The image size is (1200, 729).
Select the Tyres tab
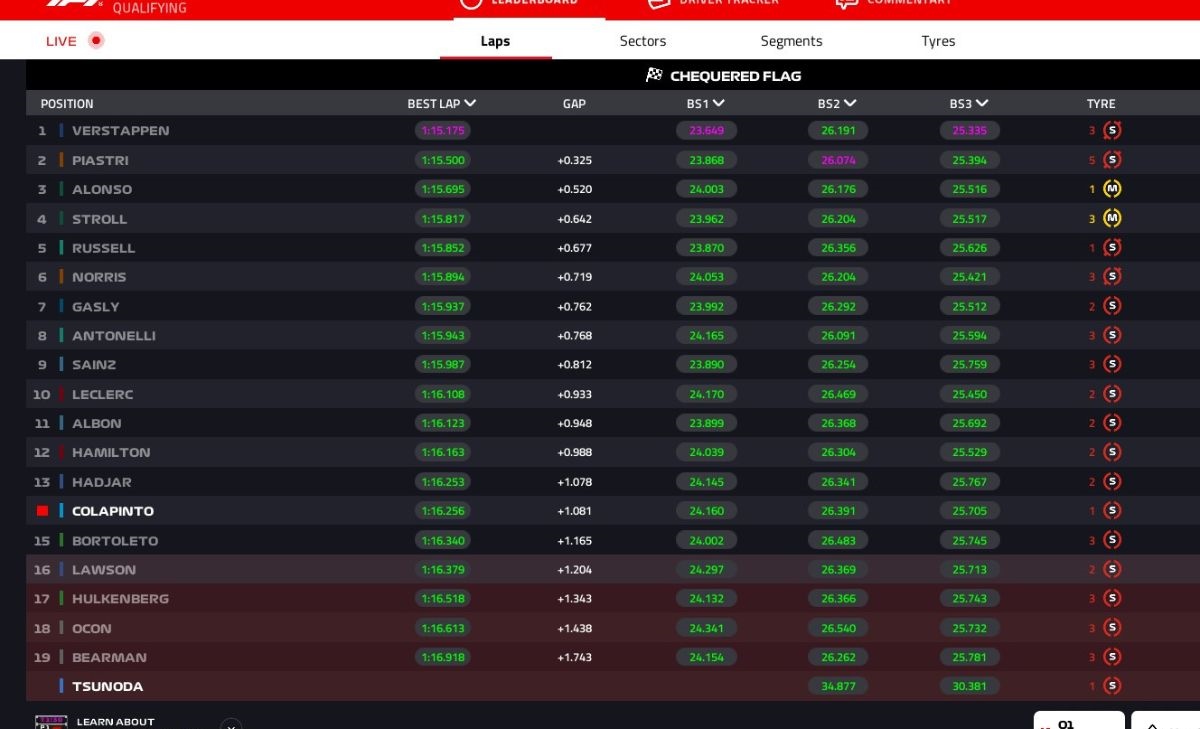[x=938, y=41]
